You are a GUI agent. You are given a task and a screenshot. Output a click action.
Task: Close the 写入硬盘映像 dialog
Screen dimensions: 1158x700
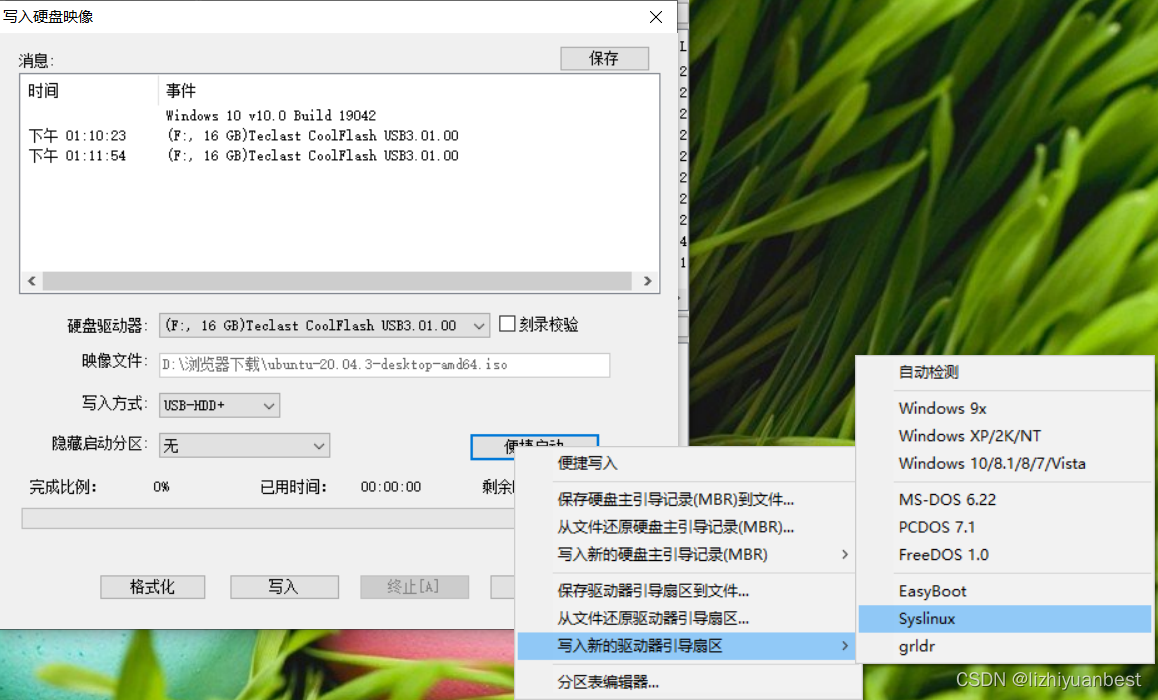point(656,17)
